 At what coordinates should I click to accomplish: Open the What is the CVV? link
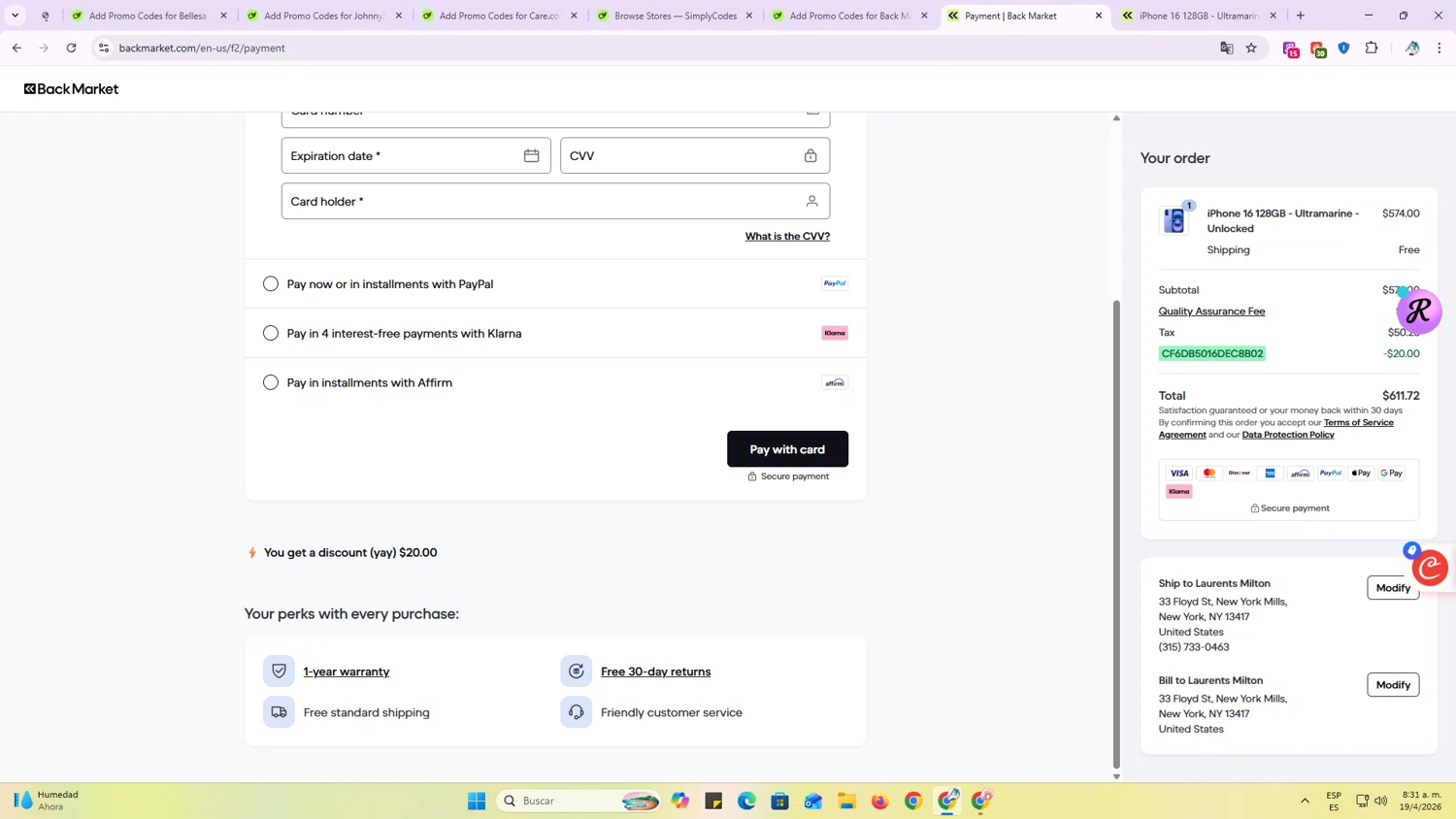787,236
